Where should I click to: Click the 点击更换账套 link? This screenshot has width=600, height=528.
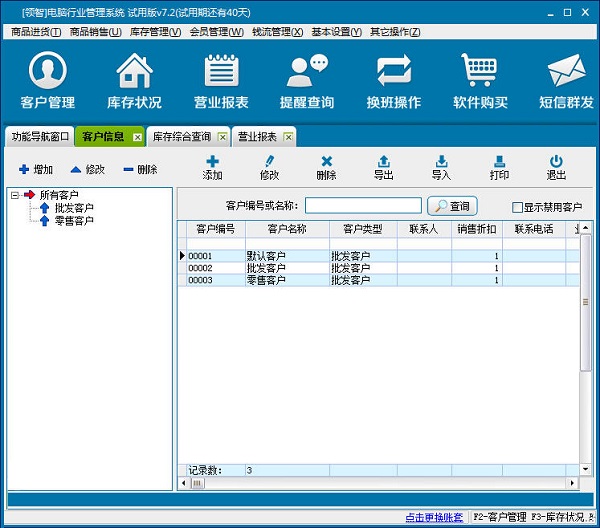pos(433,517)
